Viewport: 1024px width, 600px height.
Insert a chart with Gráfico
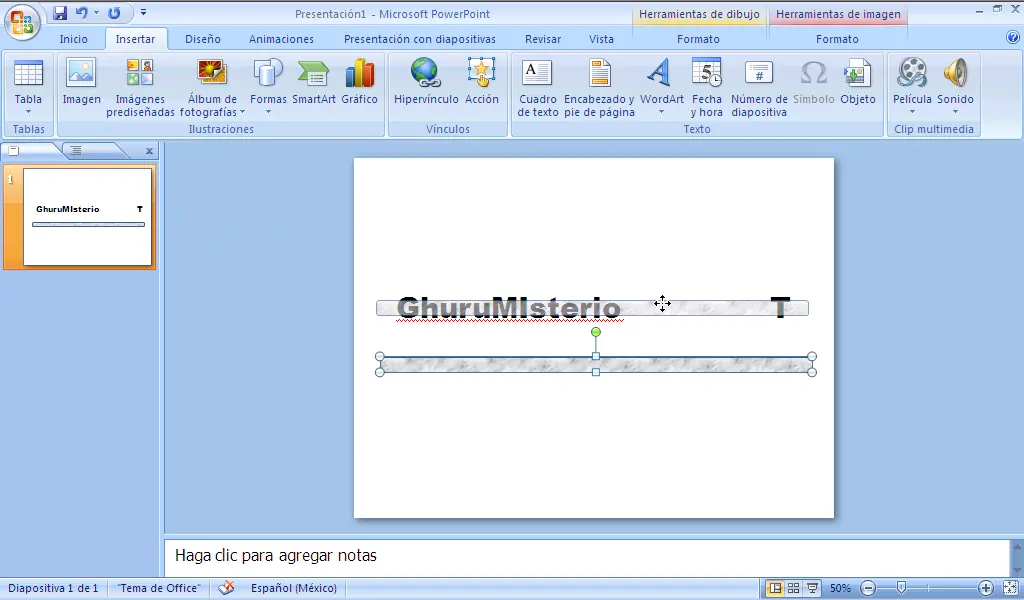pos(359,82)
